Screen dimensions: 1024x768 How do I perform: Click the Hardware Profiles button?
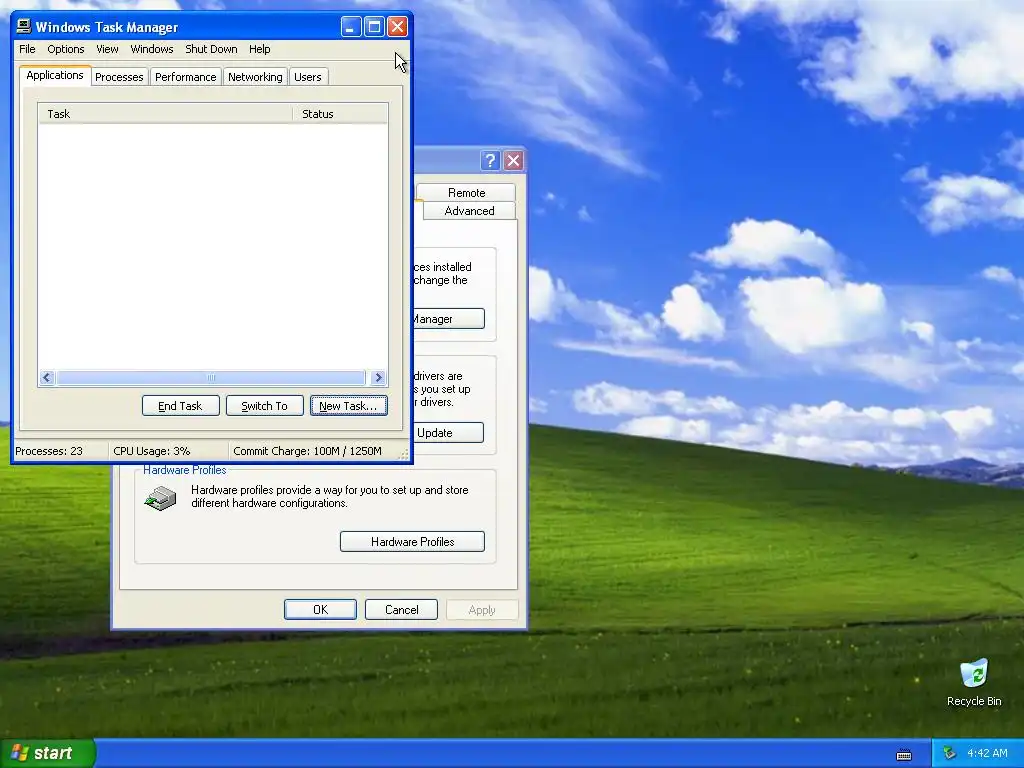point(412,541)
